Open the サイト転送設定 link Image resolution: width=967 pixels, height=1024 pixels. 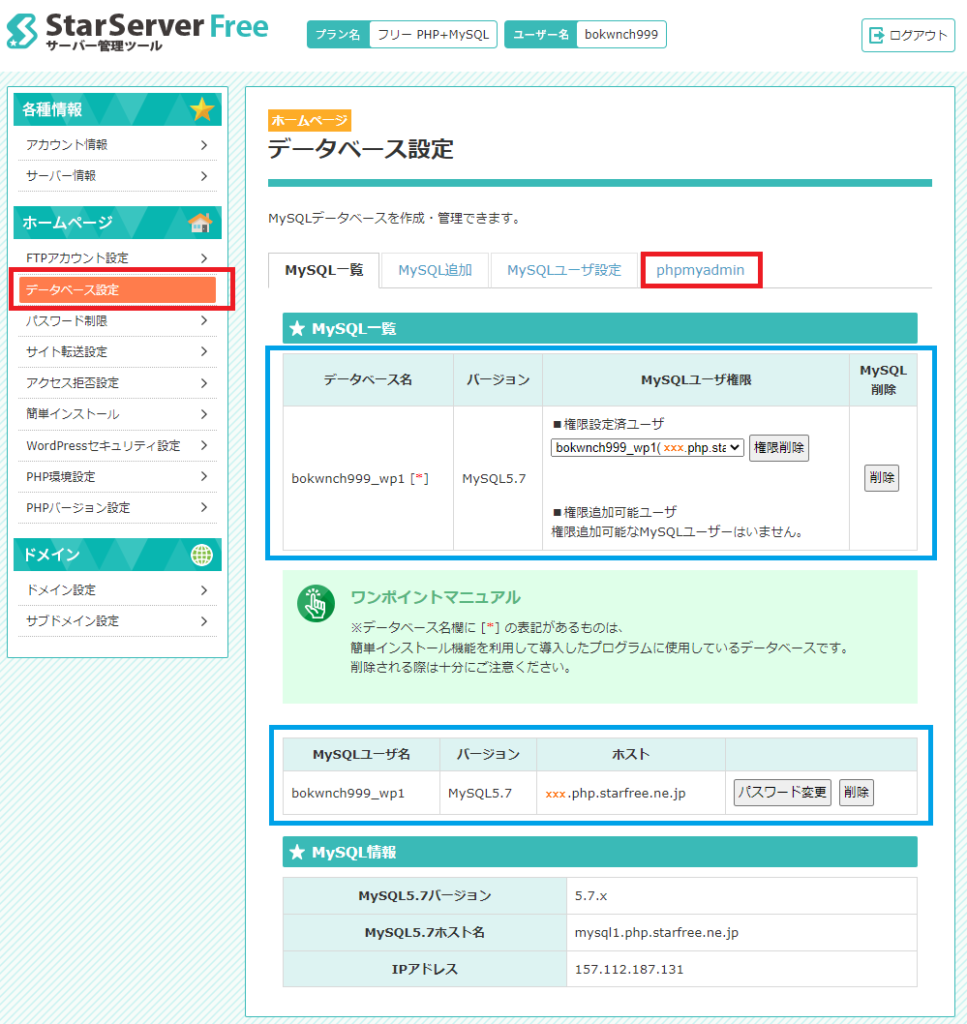[67, 352]
